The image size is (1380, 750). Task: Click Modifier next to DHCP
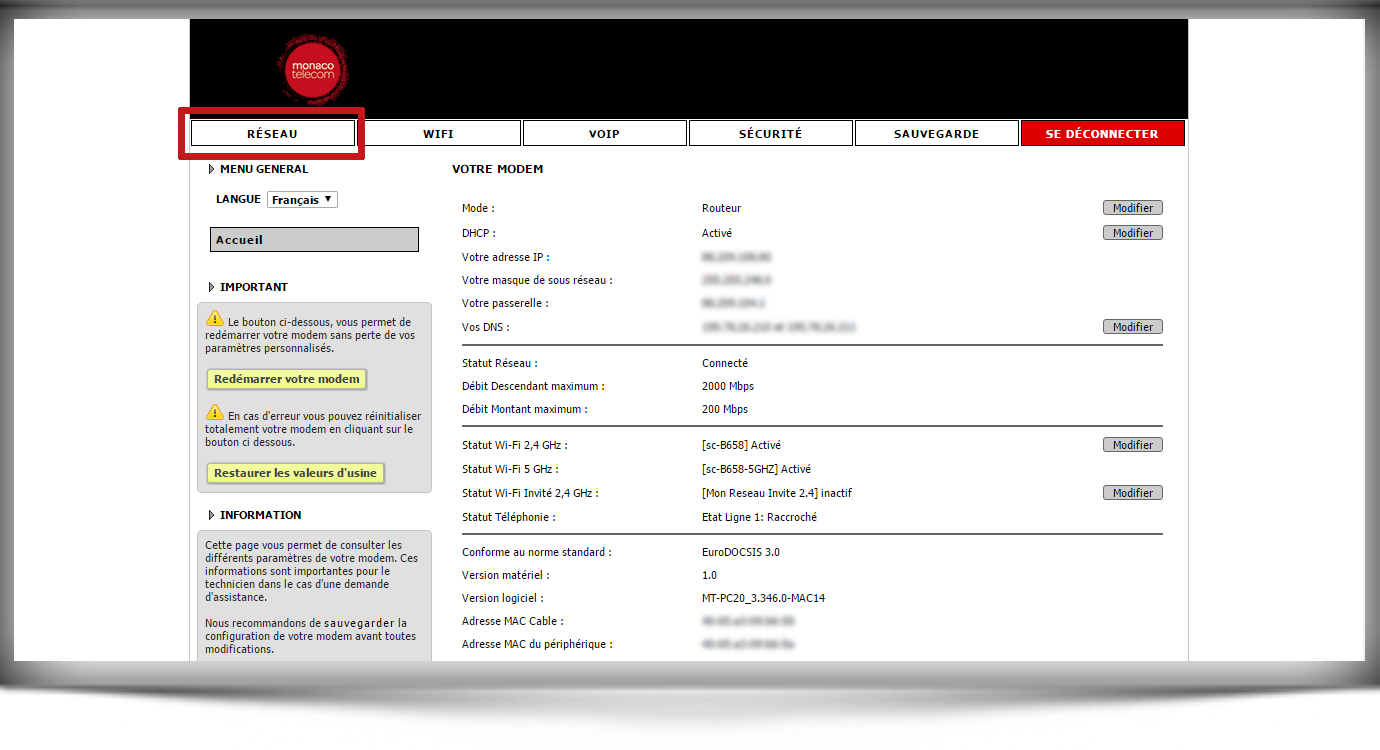1133,232
